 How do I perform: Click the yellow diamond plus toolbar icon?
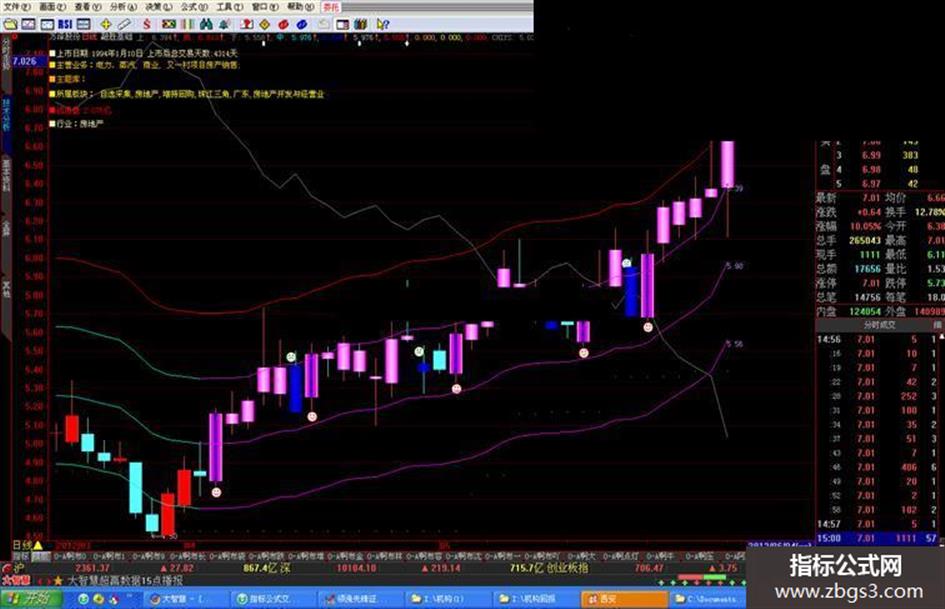click(x=105, y=24)
